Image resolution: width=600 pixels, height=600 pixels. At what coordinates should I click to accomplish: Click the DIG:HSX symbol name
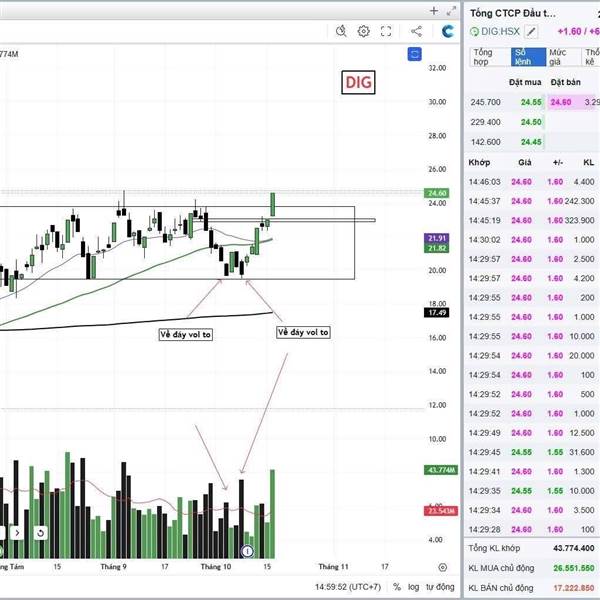[500, 32]
